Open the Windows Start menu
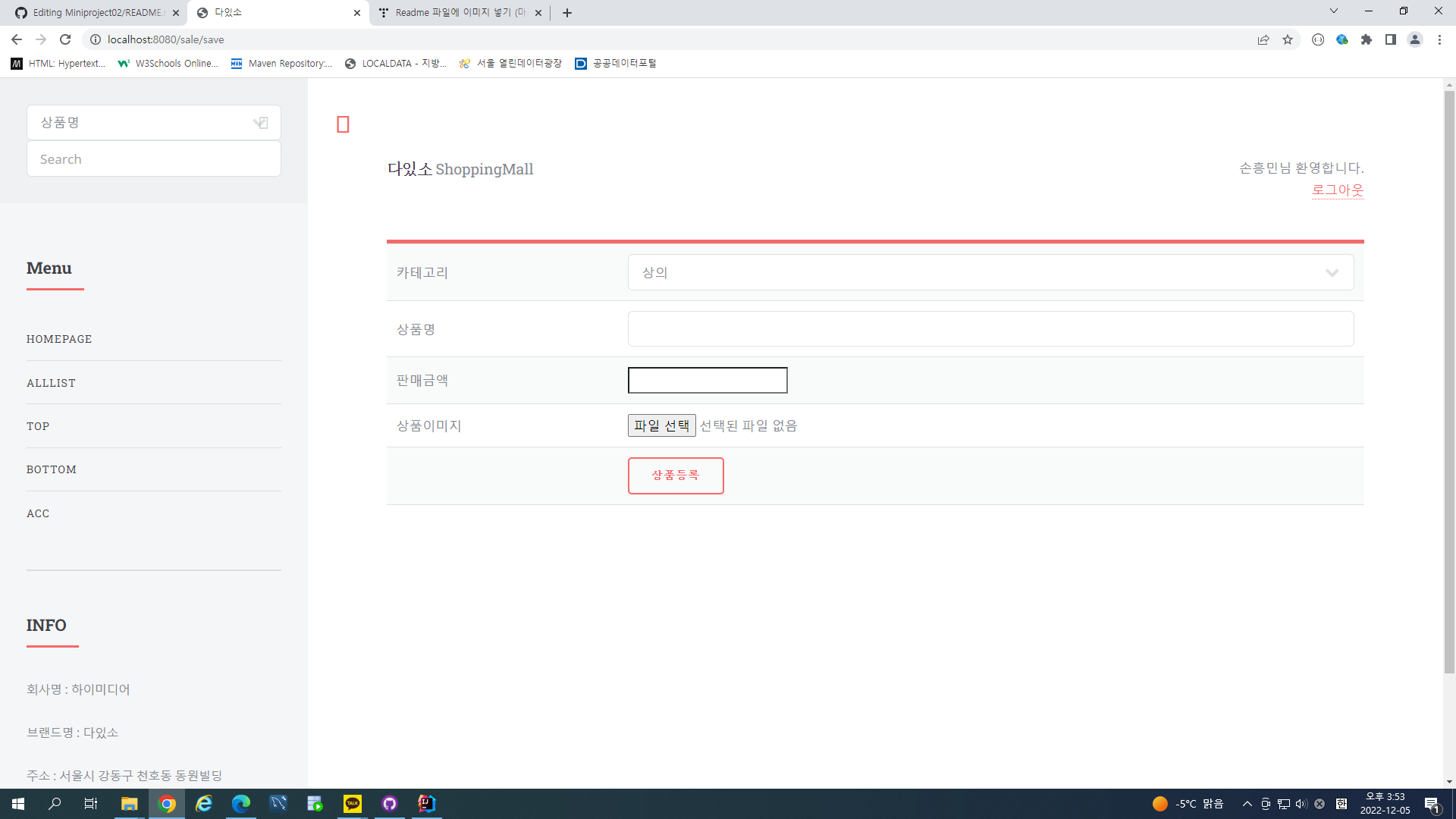 [x=18, y=804]
